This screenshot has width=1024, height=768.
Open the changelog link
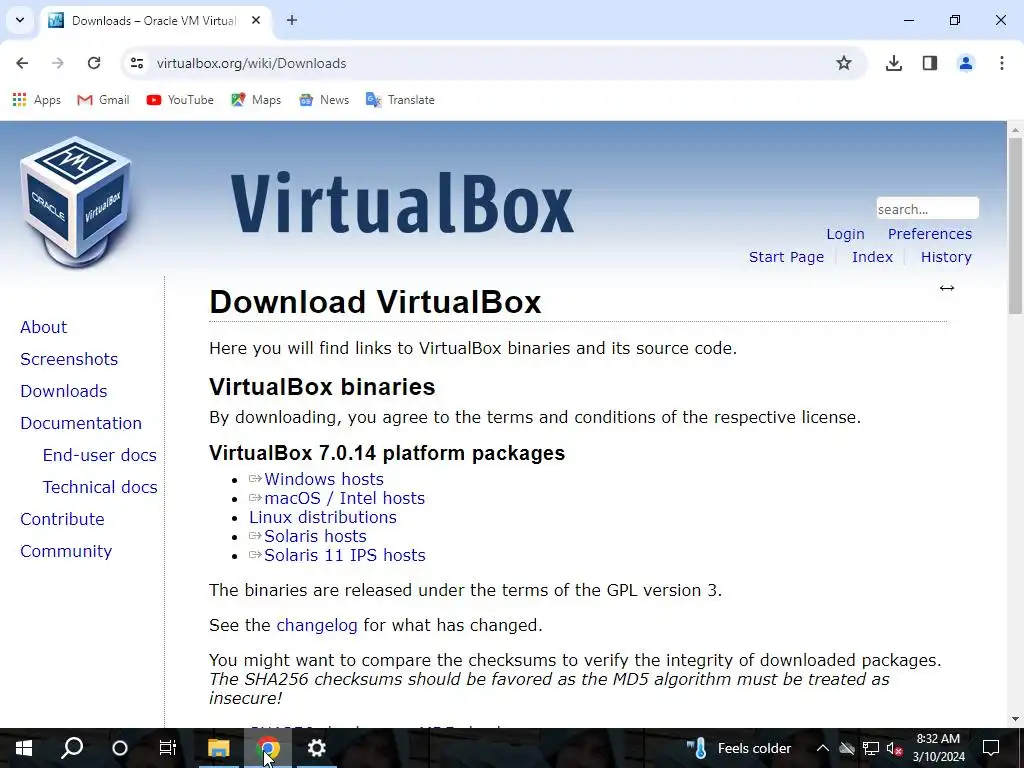tap(317, 626)
